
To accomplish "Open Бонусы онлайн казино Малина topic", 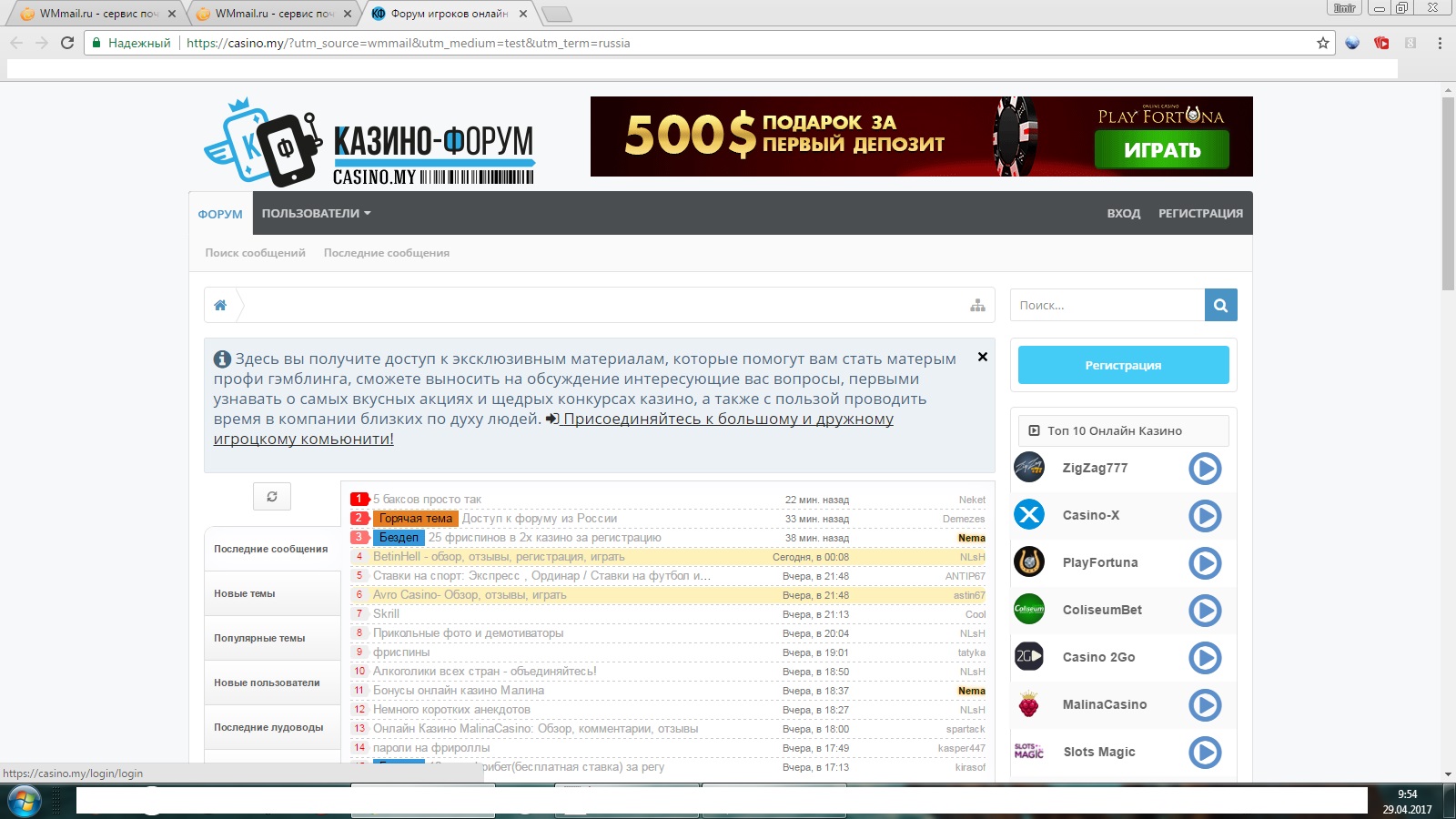I will 459,691.
